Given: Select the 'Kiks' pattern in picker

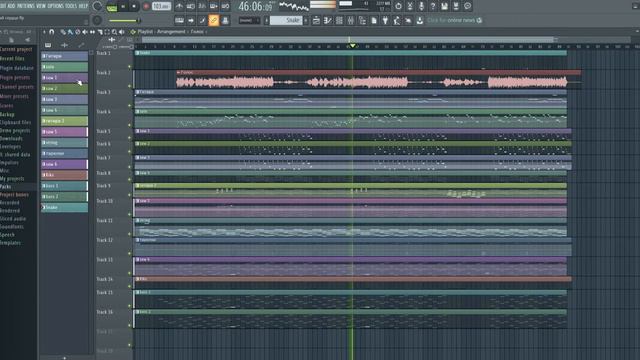Looking at the screenshot, I should (x=64, y=175).
